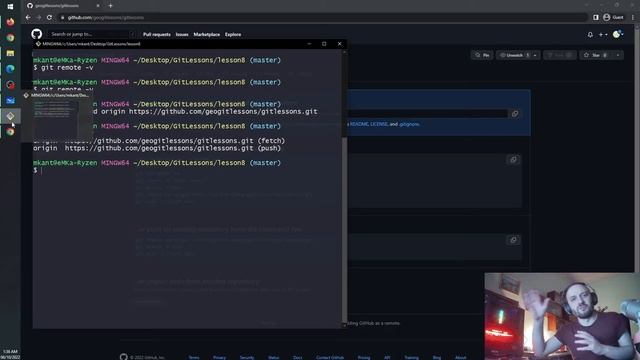Screen dimensions: 640x360
Task: Copy the push-existing-repository command block
Action: [x=513, y=240]
